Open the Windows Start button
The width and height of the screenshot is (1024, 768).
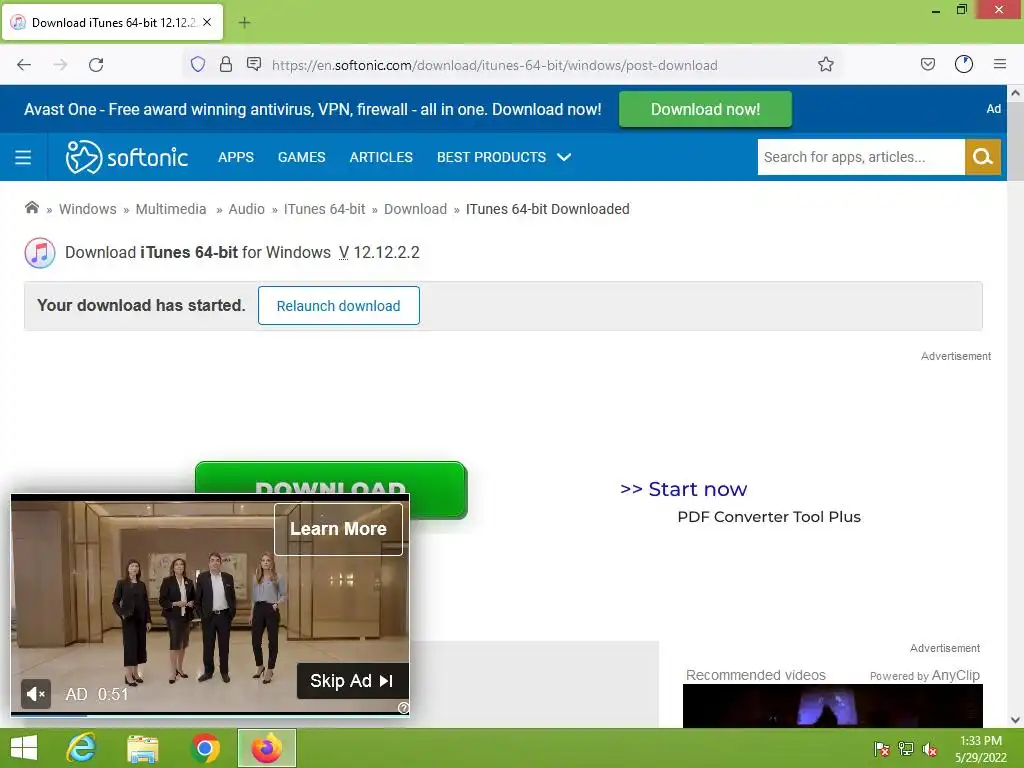(24, 748)
